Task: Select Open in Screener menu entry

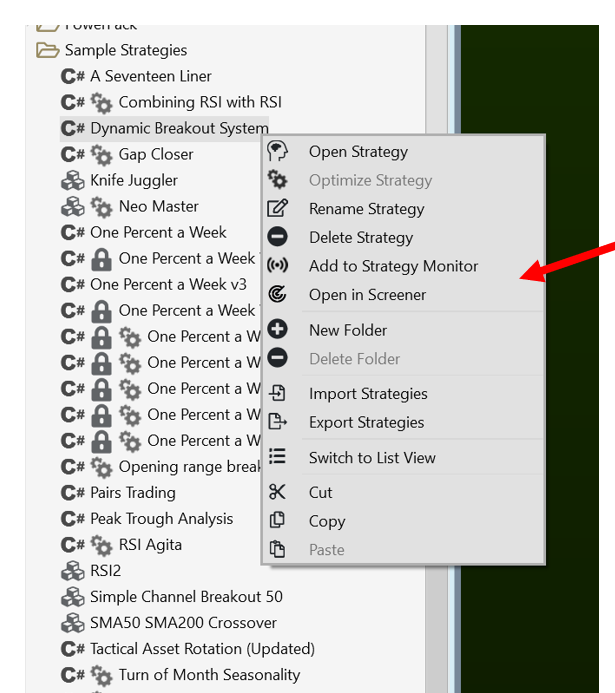Action: coord(367,295)
